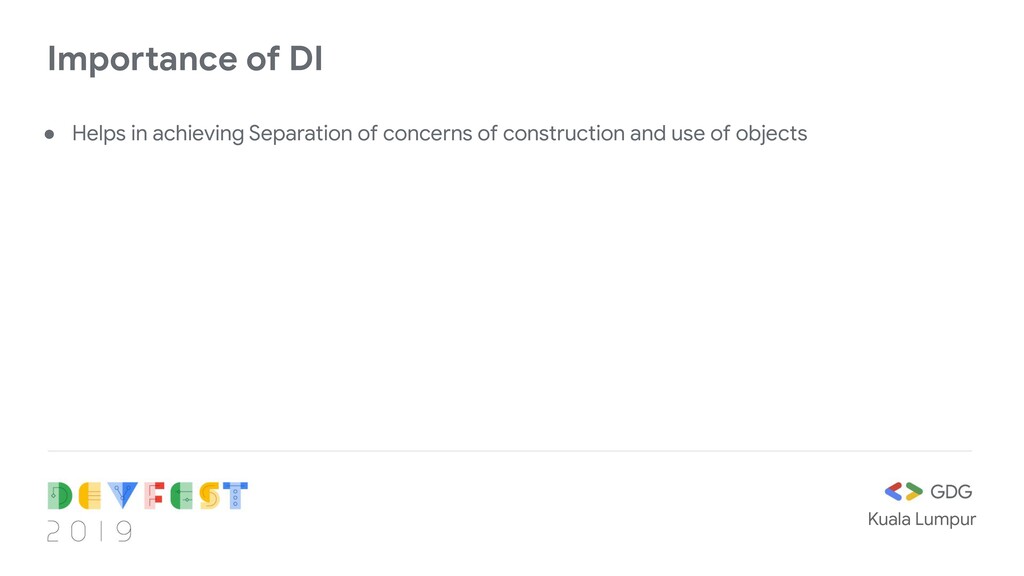The width and height of the screenshot is (1024, 576).
Task: Click the GDG text label
Action: click(x=951, y=492)
